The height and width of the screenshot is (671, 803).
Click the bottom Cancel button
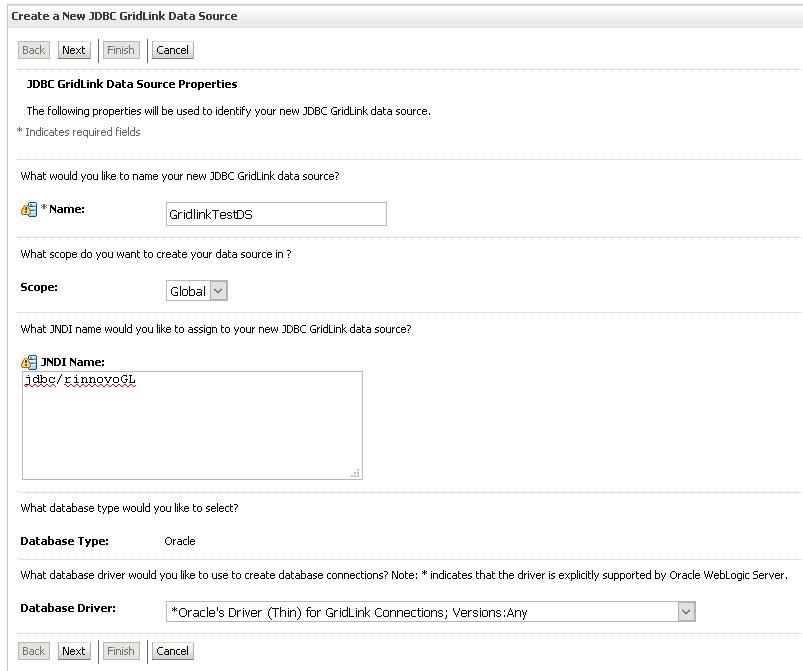tap(173, 651)
